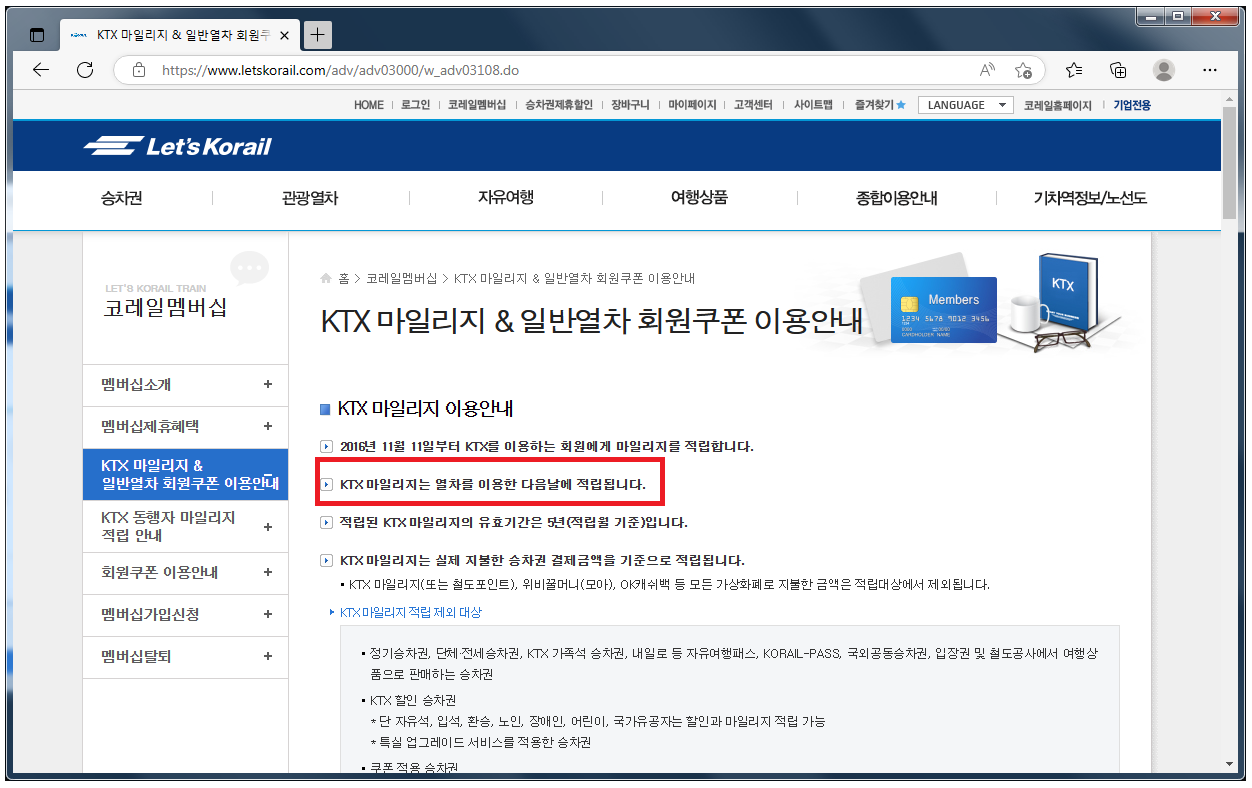This screenshot has width=1252, height=788.
Task: Open a new tab with plus button
Action: 317,35
